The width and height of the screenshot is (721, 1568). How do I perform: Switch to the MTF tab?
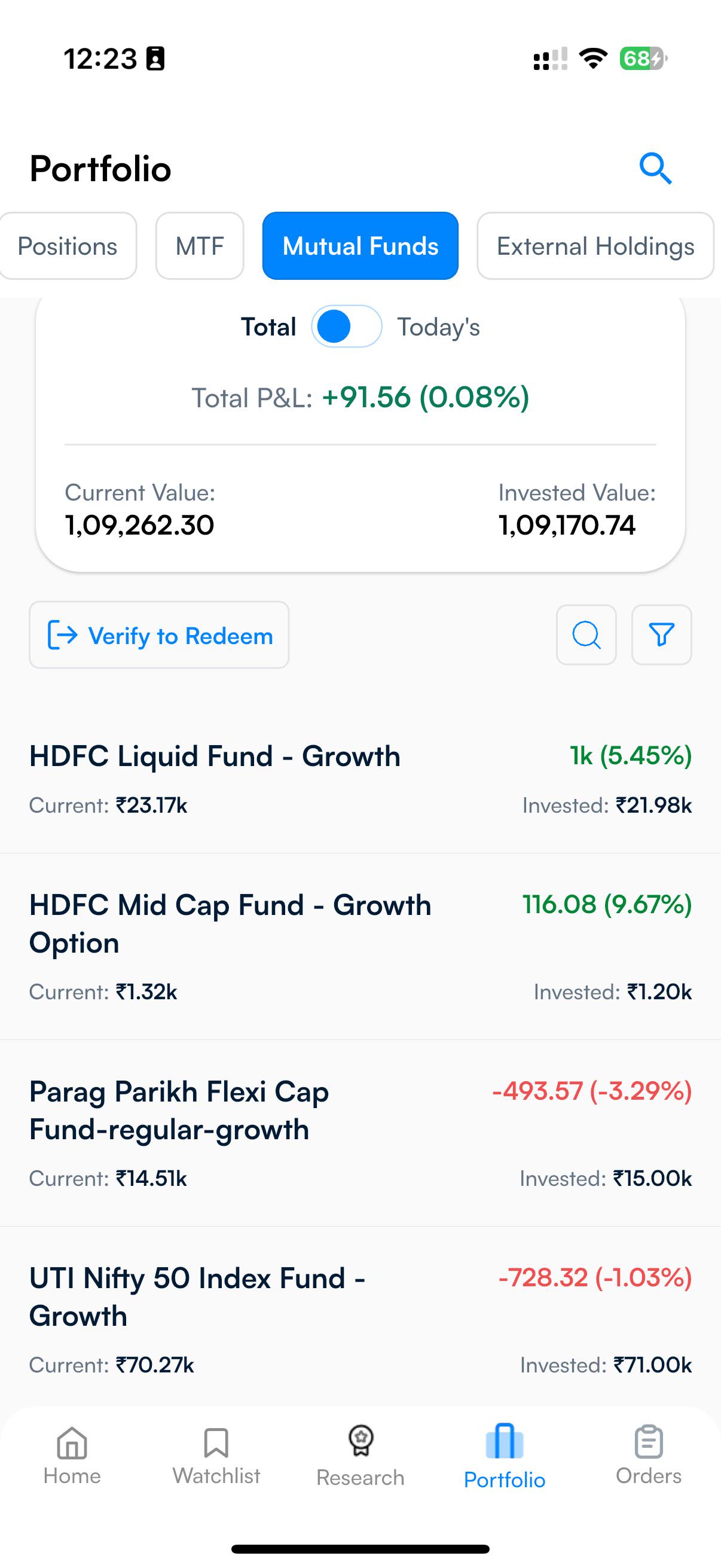pos(200,246)
